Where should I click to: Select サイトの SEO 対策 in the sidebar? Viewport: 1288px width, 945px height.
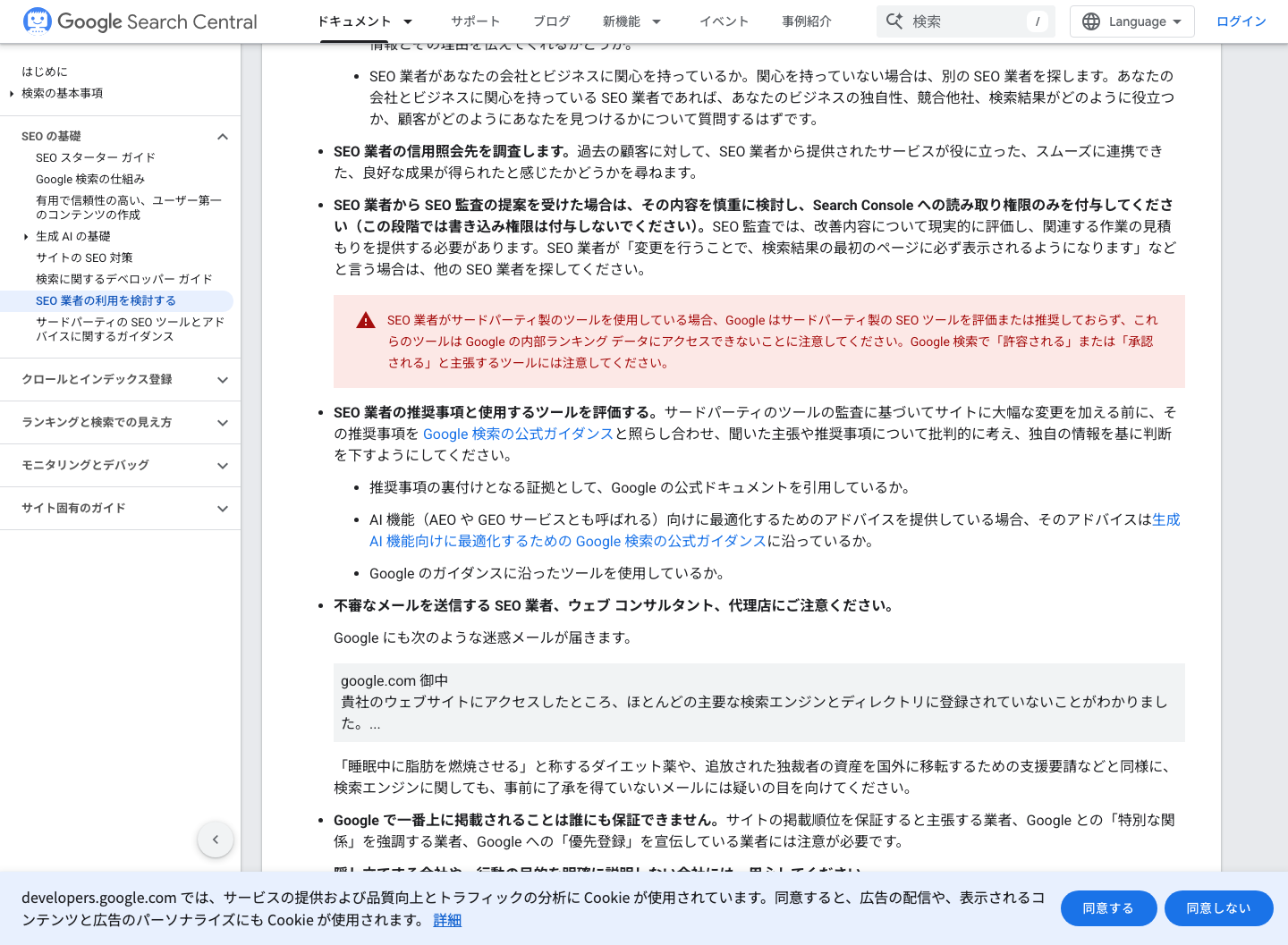pyautogui.click(x=84, y=257)
